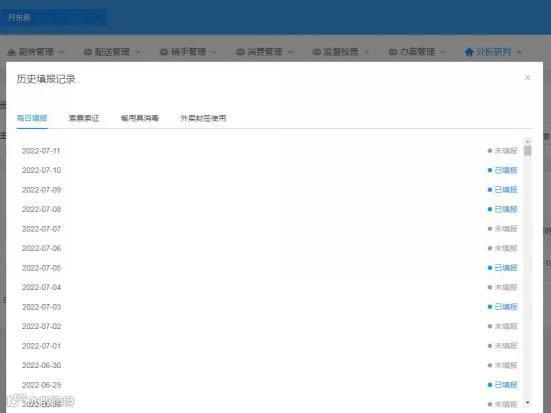Viewport: 551px width, 413px height.
Task: Click the scroll-up arrow of the record list
Action: [x=527, y=141]
